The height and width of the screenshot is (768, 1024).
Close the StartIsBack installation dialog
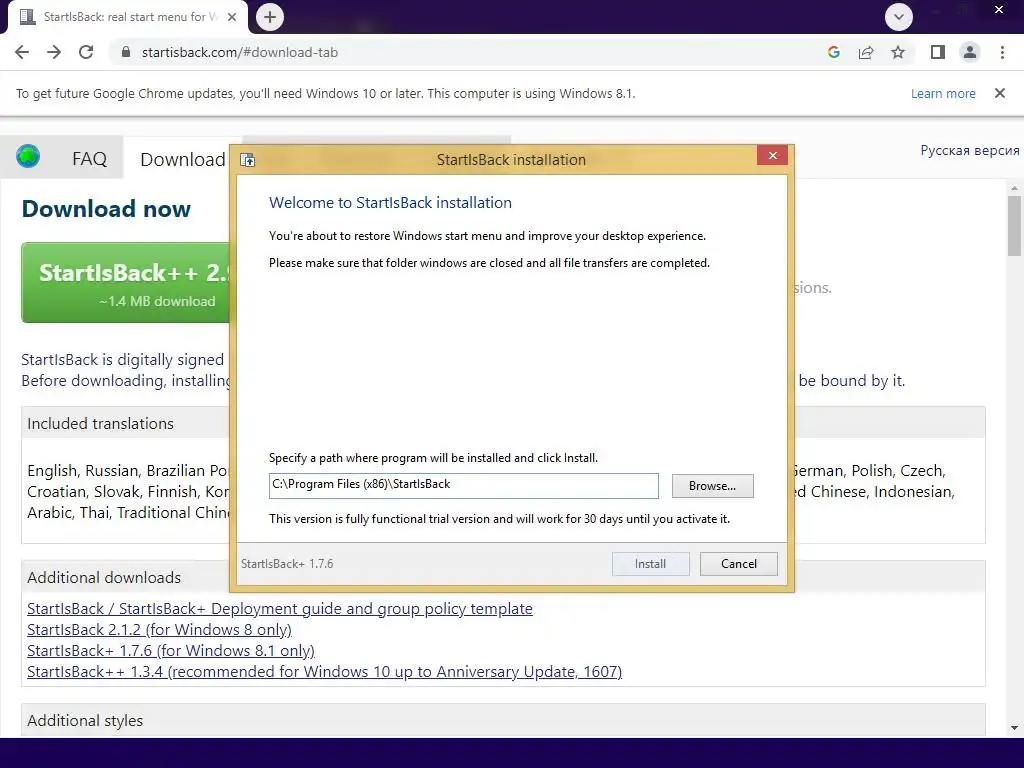point(773,155)
